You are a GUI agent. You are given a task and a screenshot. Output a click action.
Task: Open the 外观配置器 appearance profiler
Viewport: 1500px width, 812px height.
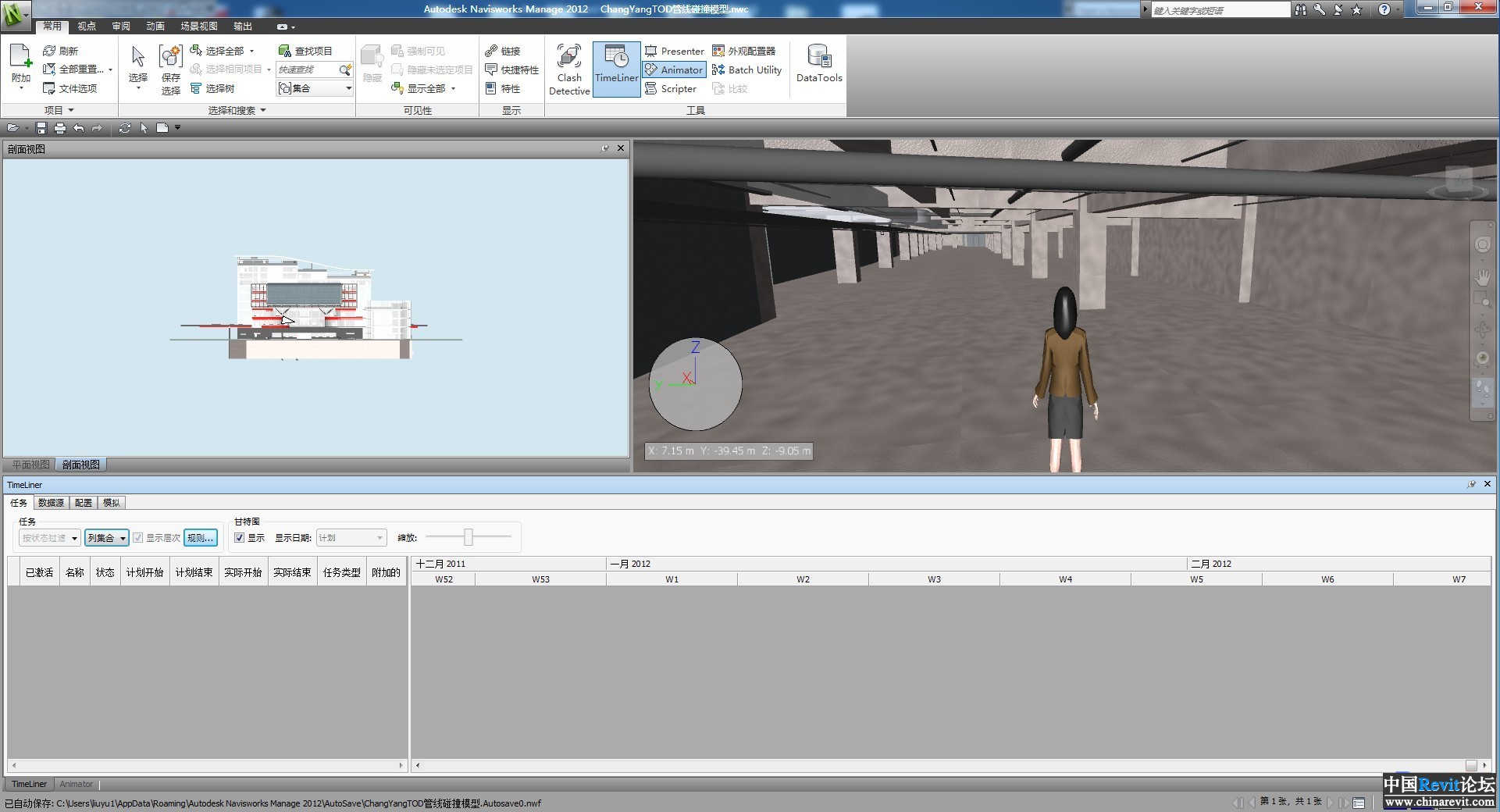[x=744, y=51]
